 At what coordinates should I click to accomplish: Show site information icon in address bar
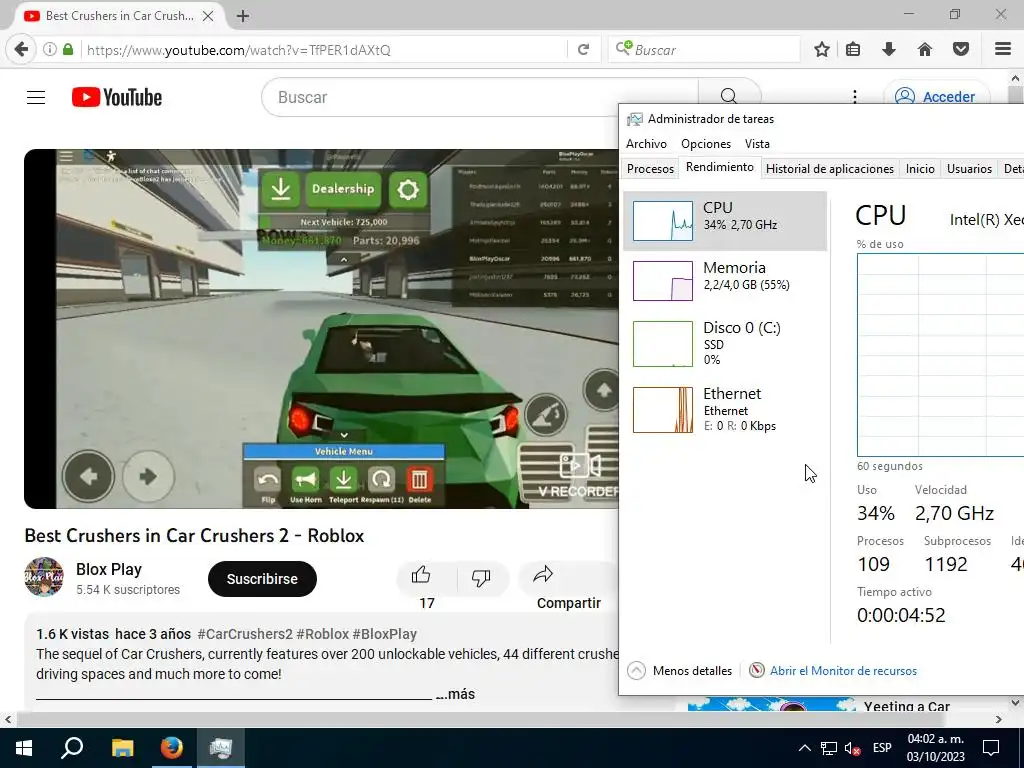click(x=50, y=50)
